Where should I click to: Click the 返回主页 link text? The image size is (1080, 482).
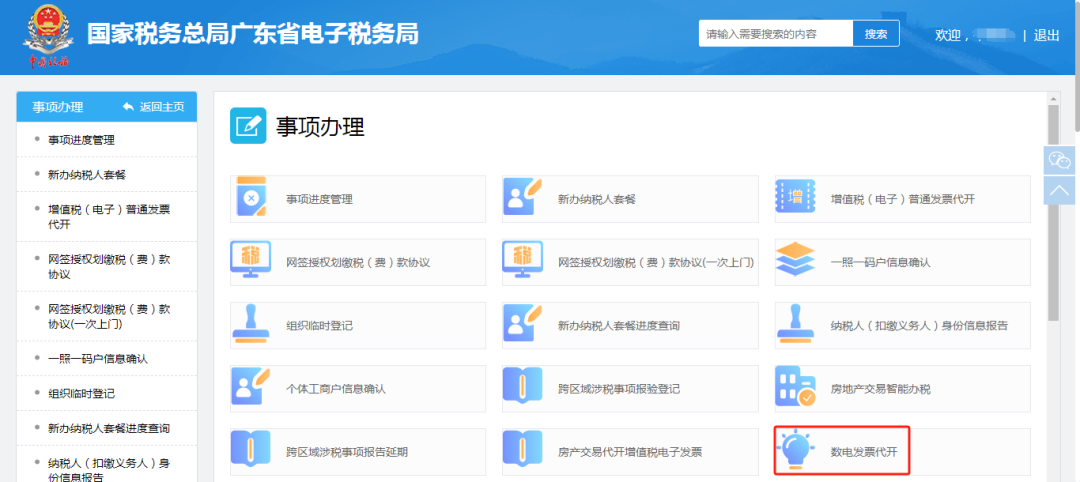(x=162, y=107)
